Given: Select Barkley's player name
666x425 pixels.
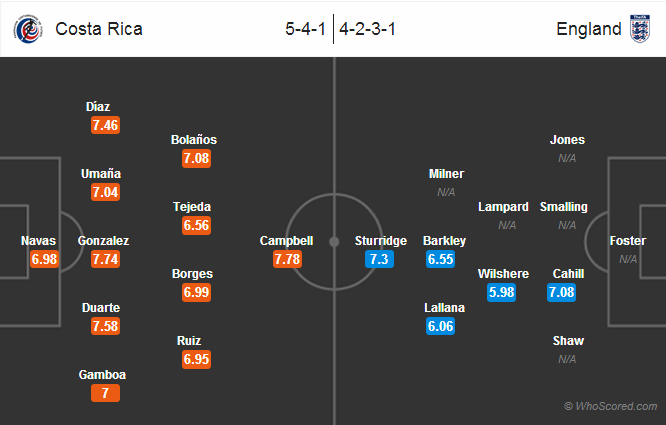Looking at the screenshot, I should pyautogui.click(x=444, y=241).
